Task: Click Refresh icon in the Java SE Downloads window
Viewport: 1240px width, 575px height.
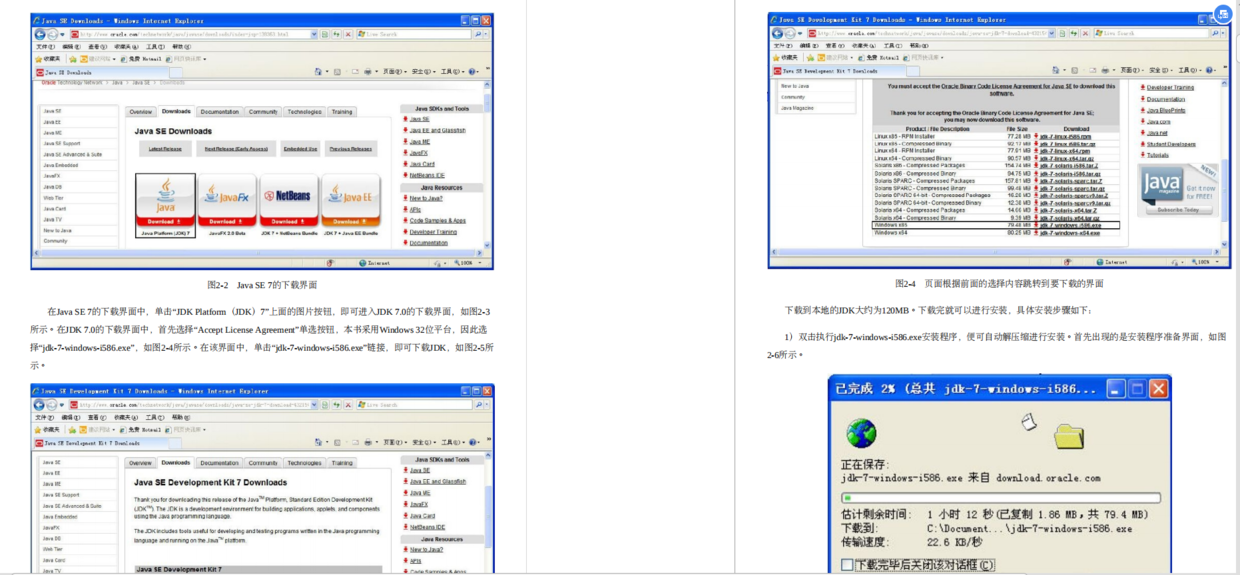Action: [336, 33]
